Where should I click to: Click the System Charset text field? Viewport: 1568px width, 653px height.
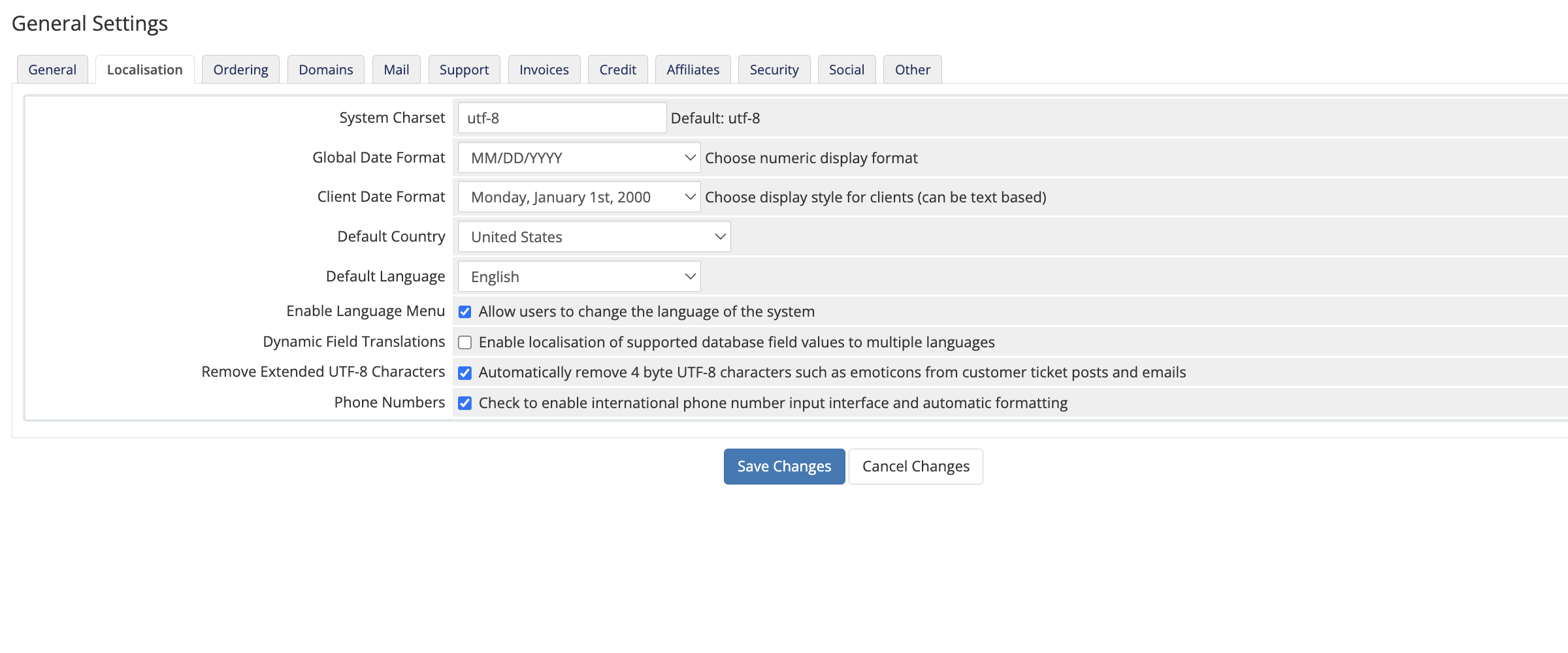pyautogui.click(x=562, y=118)
